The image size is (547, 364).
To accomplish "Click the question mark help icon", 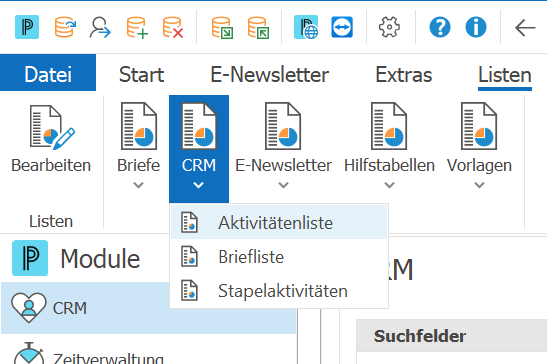I will [440, 27].
